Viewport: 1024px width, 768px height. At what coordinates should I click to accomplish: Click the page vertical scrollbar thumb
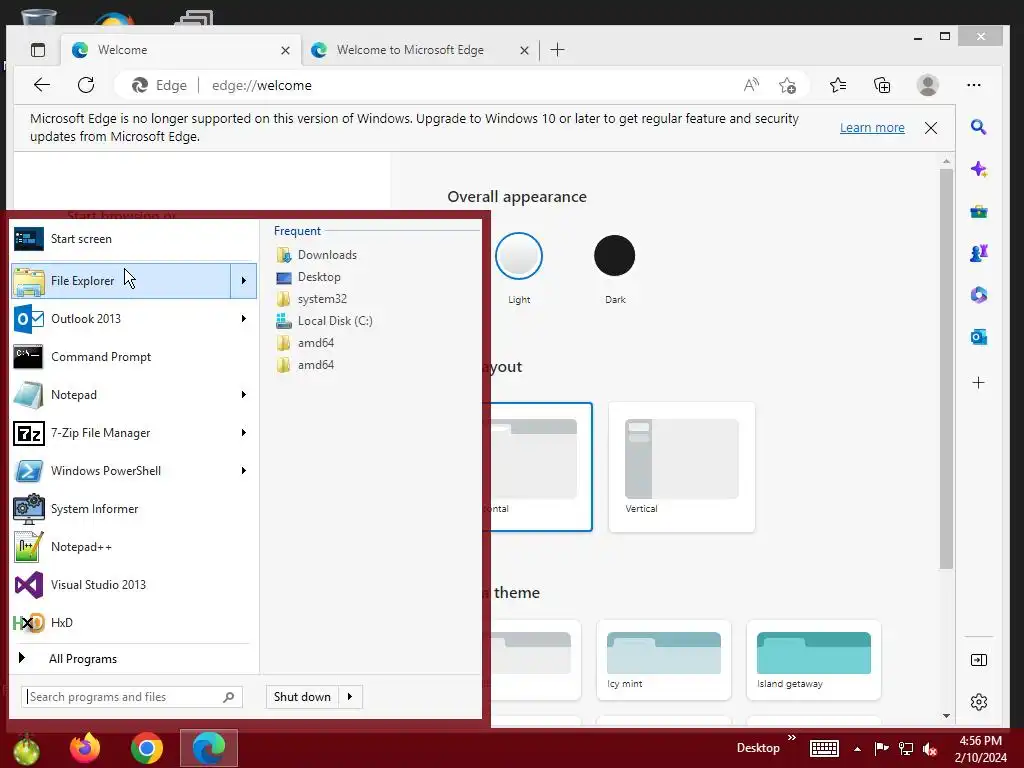[x=946, y=369]
